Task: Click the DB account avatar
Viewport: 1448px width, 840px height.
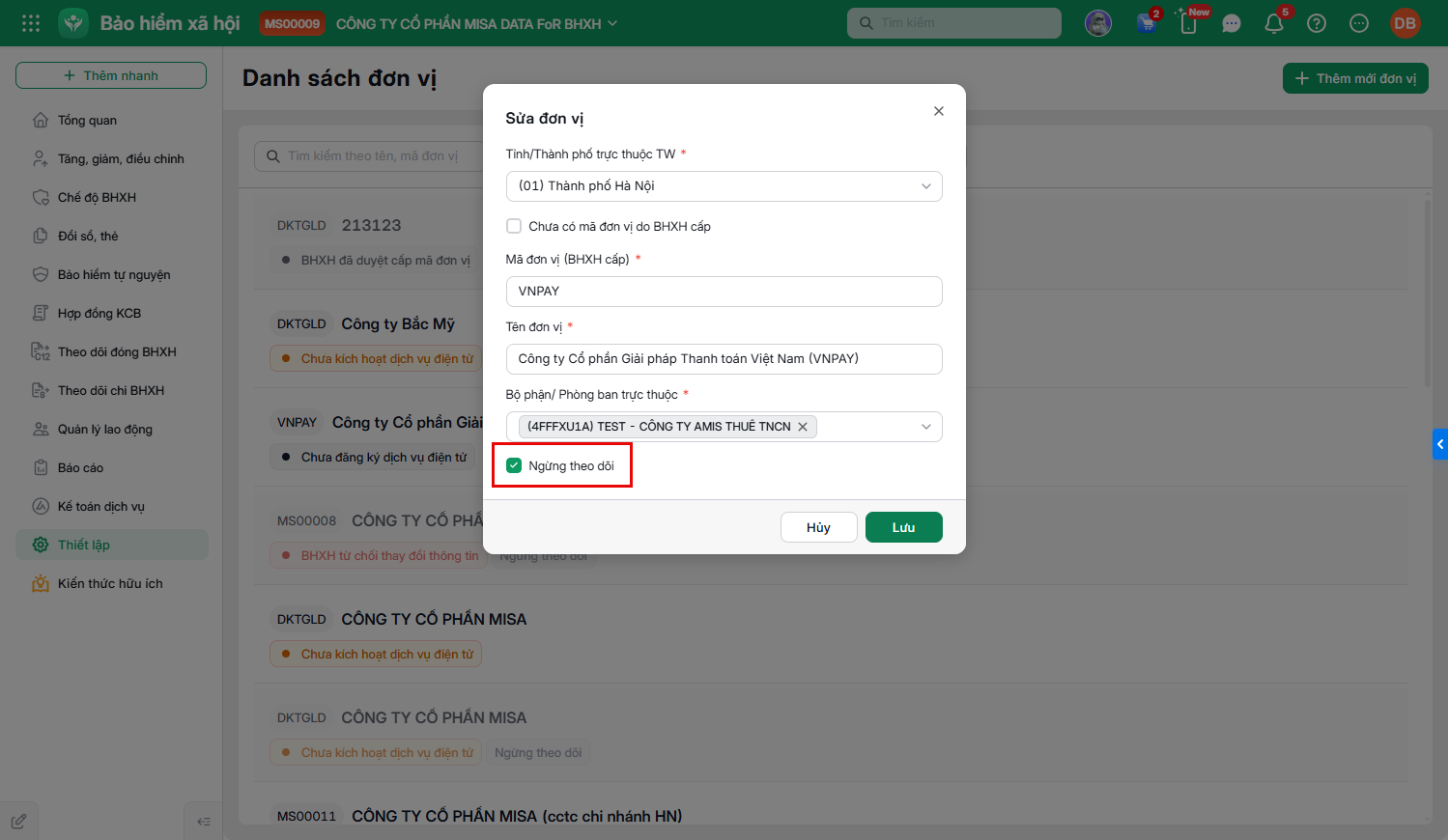Action: pyautogui.click(x=1405, y=23)
